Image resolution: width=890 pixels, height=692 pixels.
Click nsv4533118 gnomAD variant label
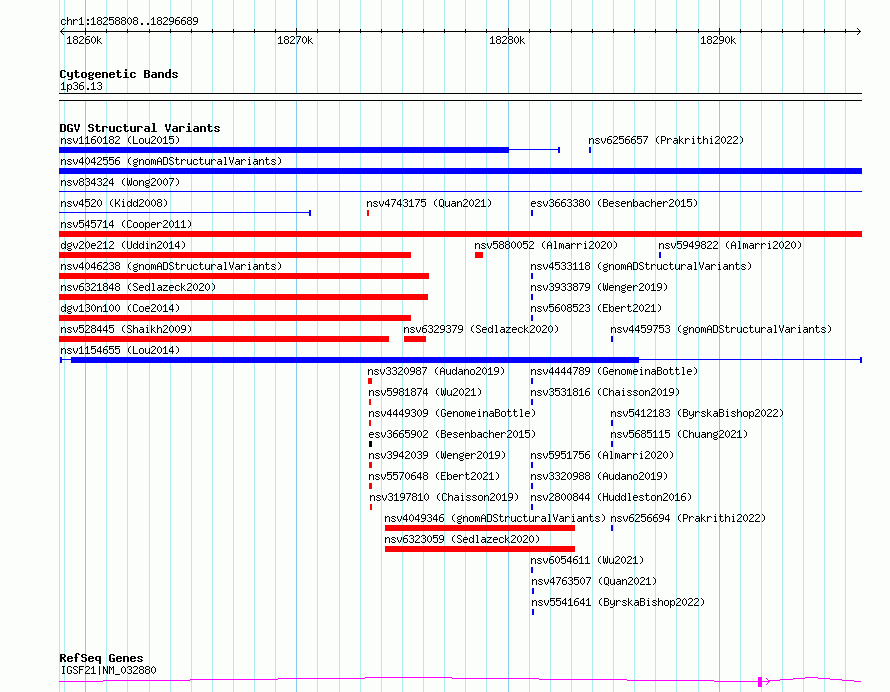(641, 266)
